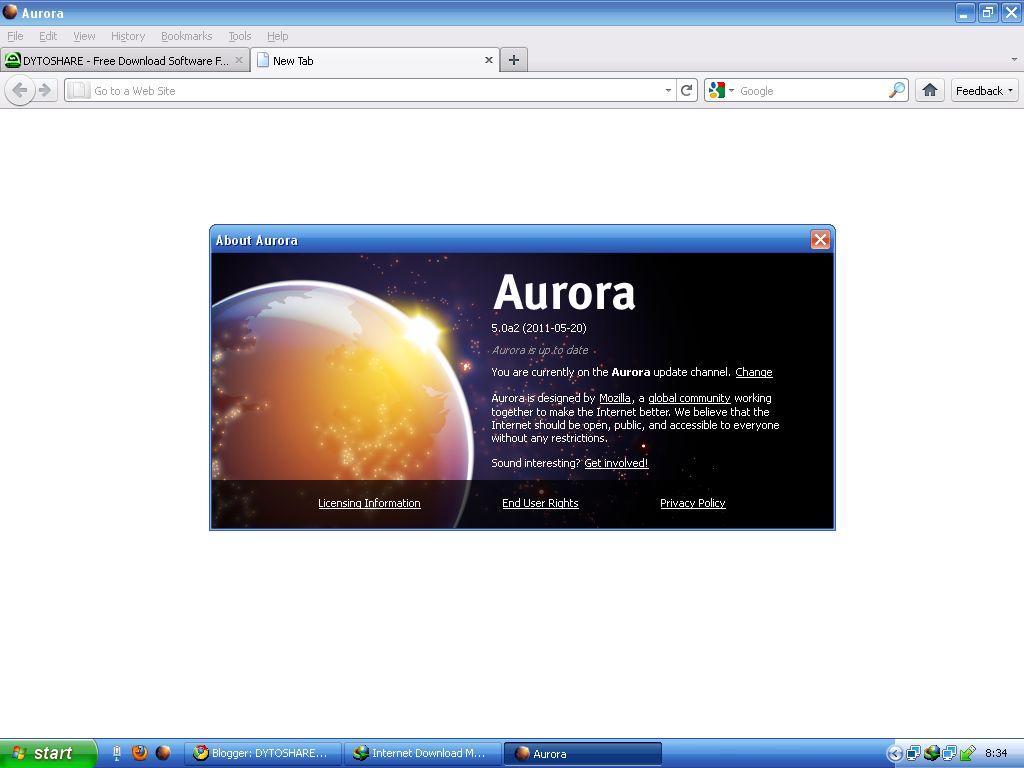Launch Aurora globe icon in quick launch
The image size is (1024, 768).
tap(163, 753)
